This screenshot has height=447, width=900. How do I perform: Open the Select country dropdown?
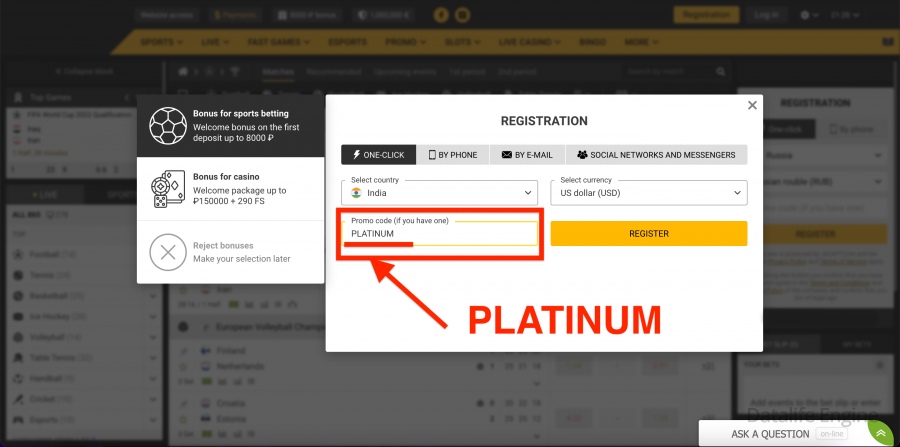click(440, 193)
